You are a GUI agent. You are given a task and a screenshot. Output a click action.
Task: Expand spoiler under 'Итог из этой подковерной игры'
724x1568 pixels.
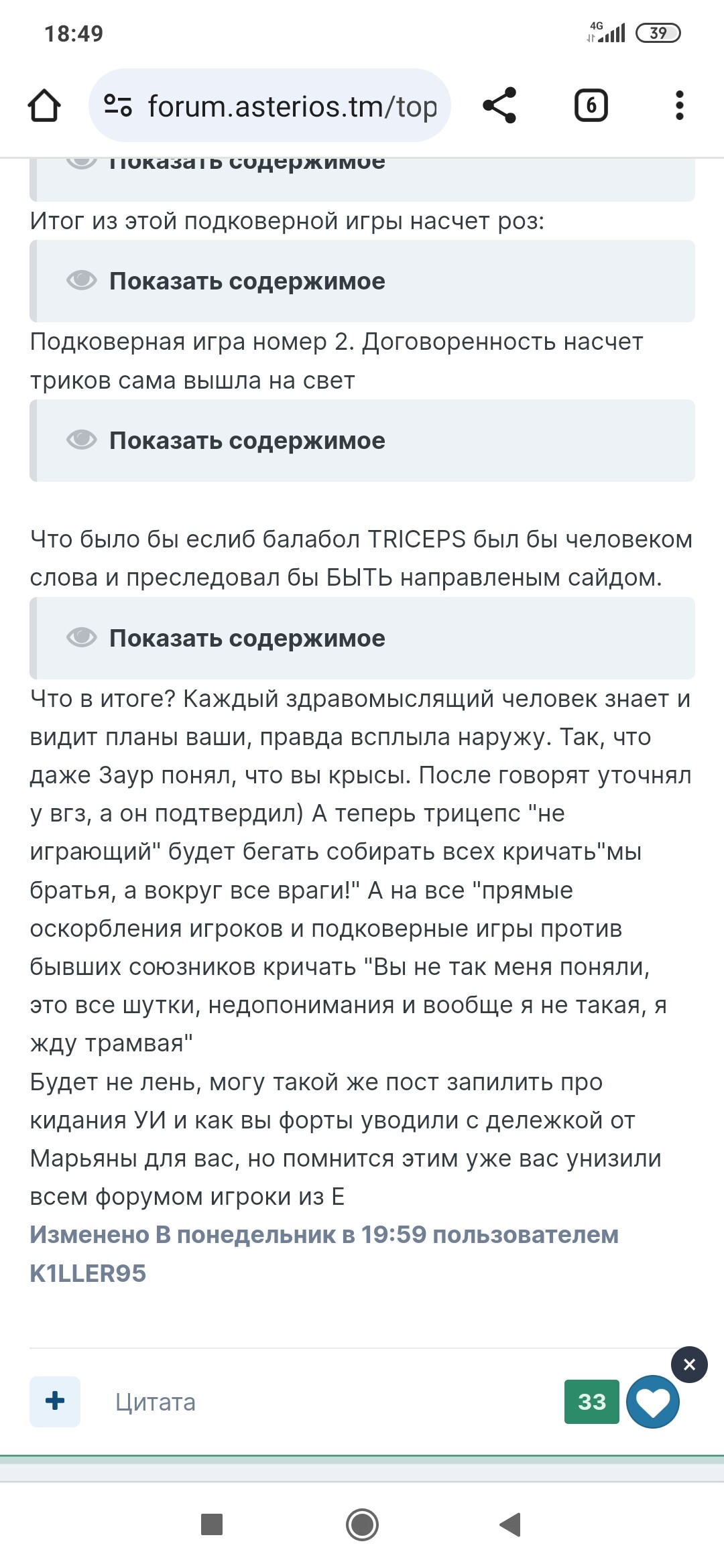point(362,281)
